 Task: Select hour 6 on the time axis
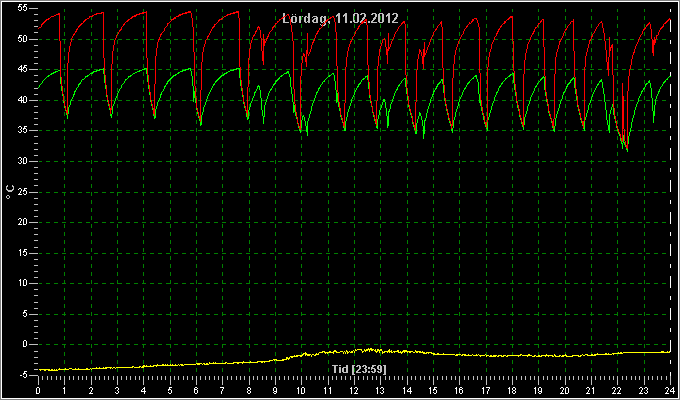(196, 391)
